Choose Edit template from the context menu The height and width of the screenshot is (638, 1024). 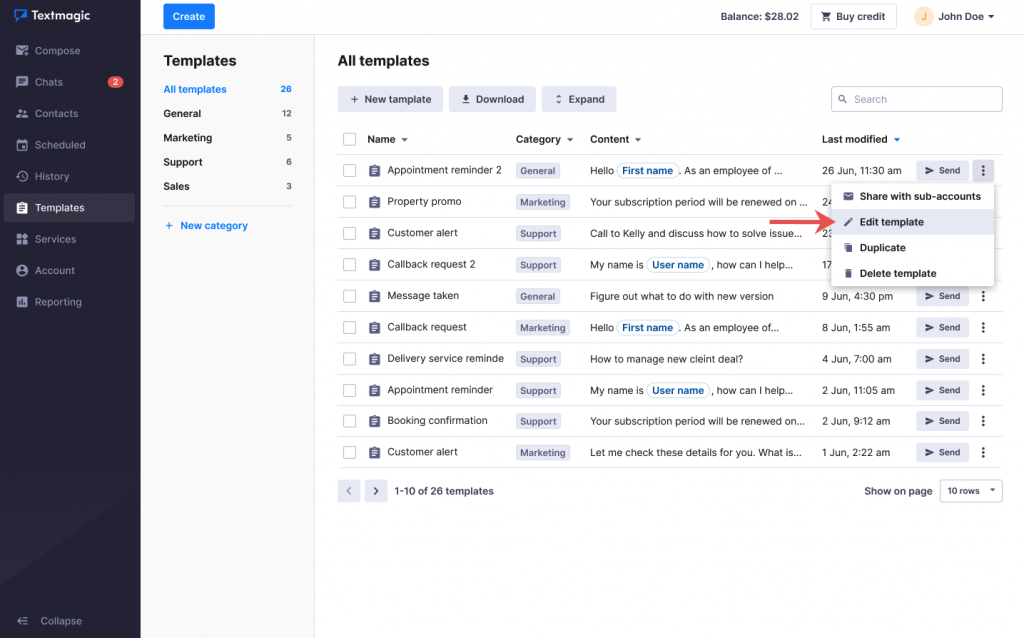tap(891, 222)
